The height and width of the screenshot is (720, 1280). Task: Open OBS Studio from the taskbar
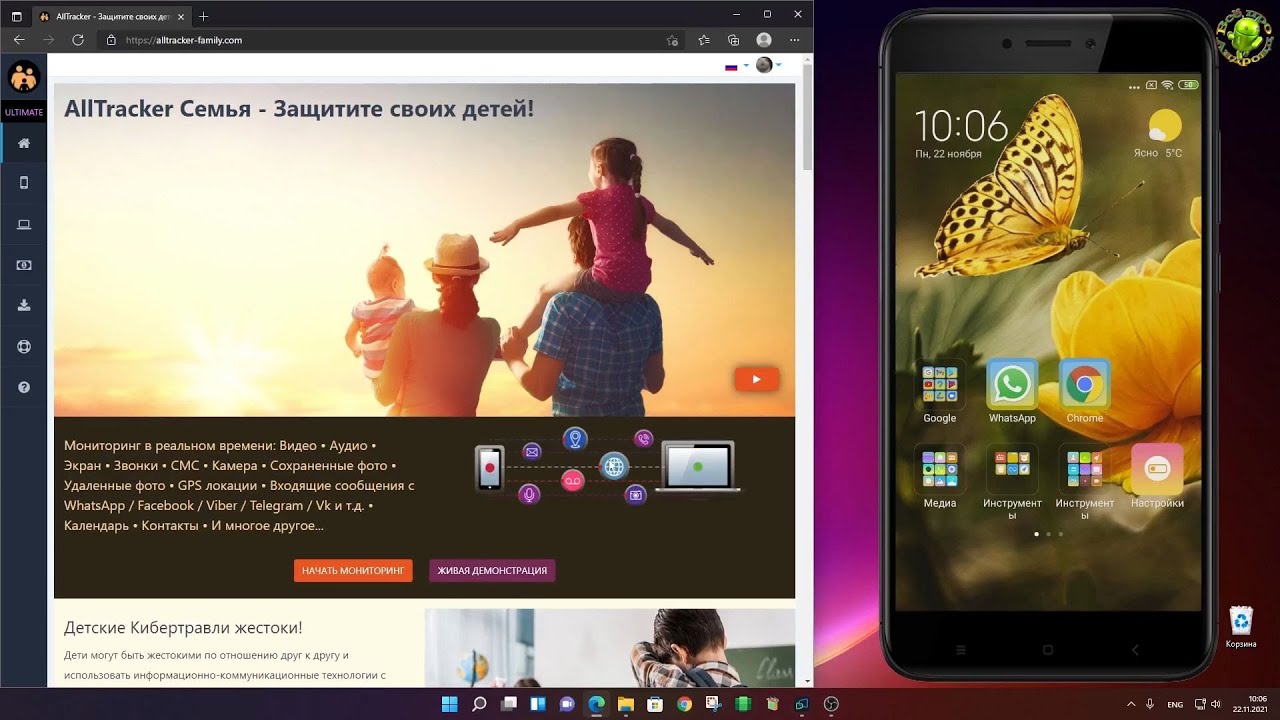point(831,704)
